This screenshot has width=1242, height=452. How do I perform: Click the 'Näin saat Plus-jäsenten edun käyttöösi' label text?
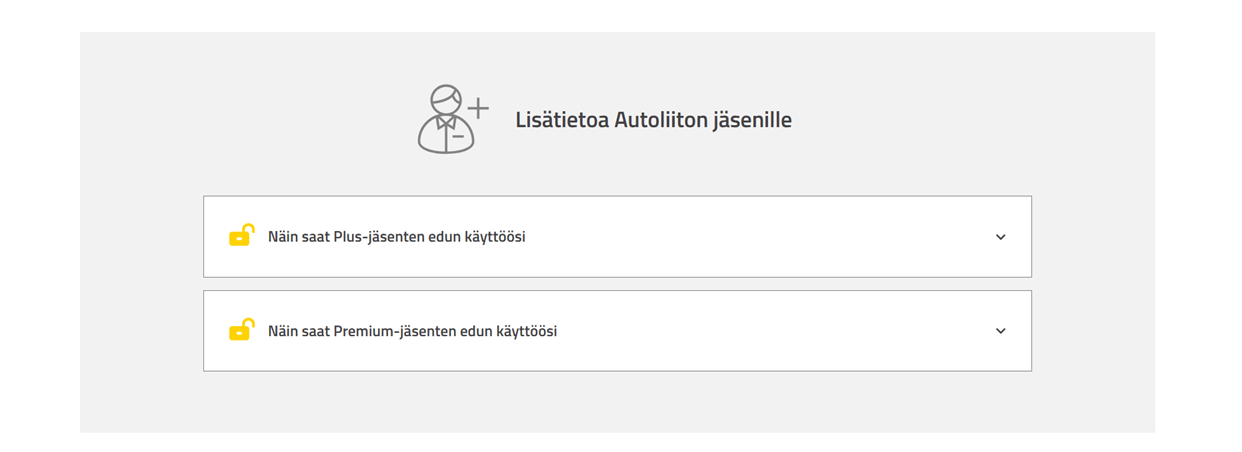(x=396, y=237)
